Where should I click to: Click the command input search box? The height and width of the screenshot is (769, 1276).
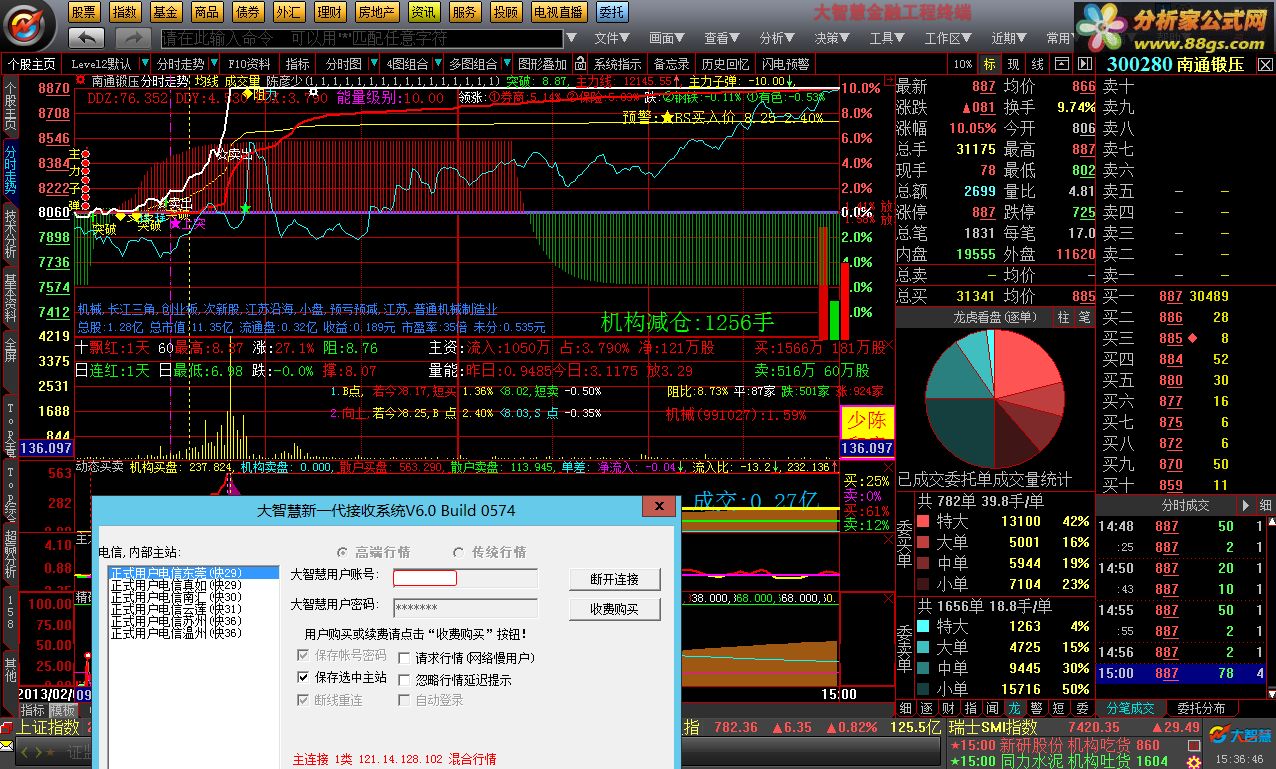pos(362,39)
